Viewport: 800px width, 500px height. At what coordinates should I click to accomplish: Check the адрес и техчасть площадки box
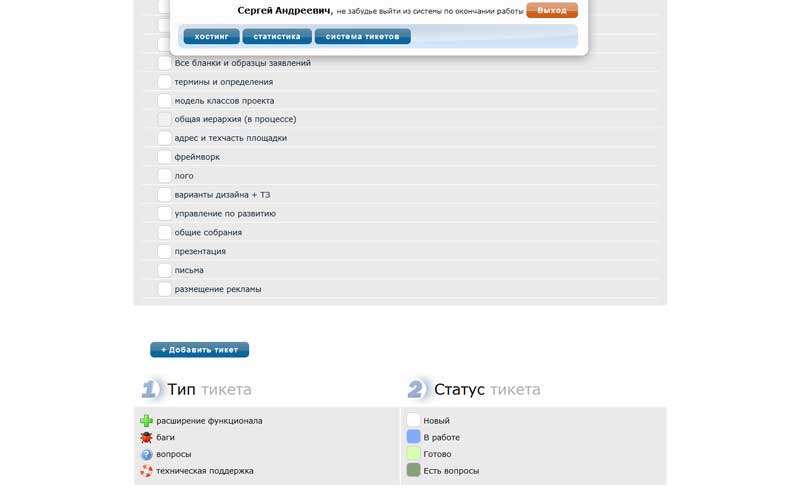coord(164,138)
